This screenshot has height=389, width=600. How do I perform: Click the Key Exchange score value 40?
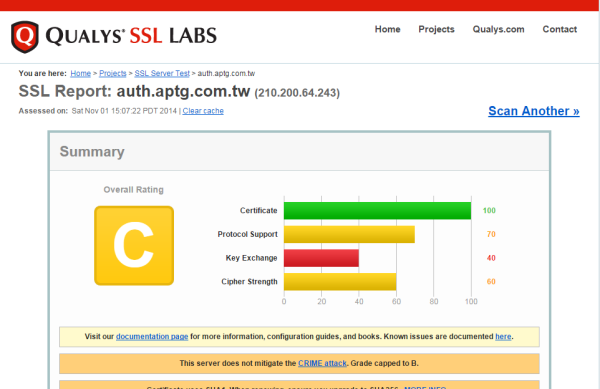pyautogui.click(x=491, y=258)
